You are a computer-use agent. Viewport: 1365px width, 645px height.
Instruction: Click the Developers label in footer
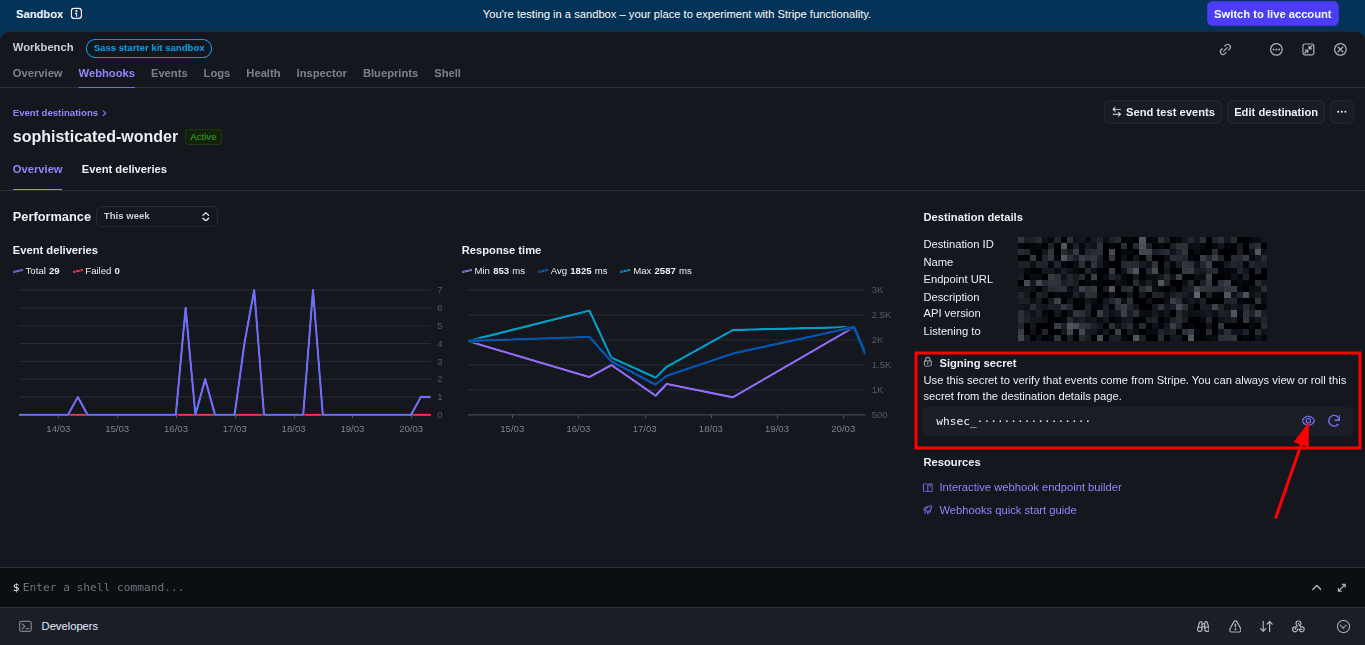coord(70,626)
